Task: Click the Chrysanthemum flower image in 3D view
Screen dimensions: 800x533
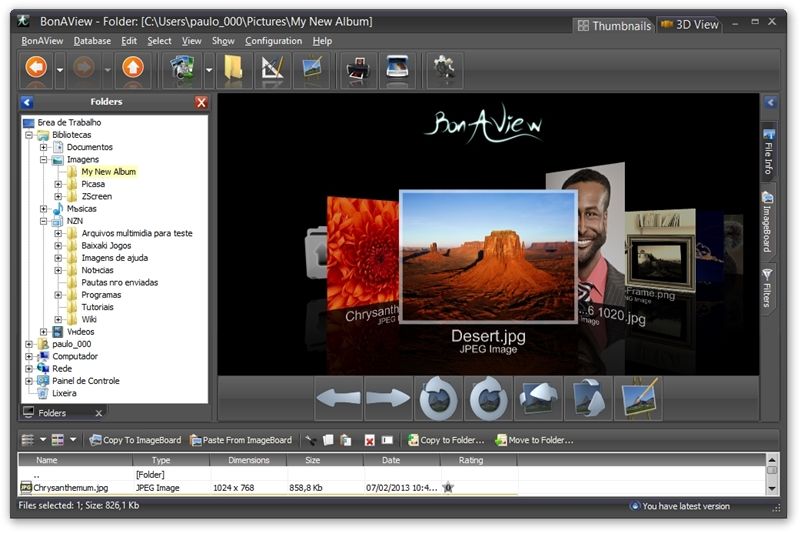Action: (x=362, y=252)
